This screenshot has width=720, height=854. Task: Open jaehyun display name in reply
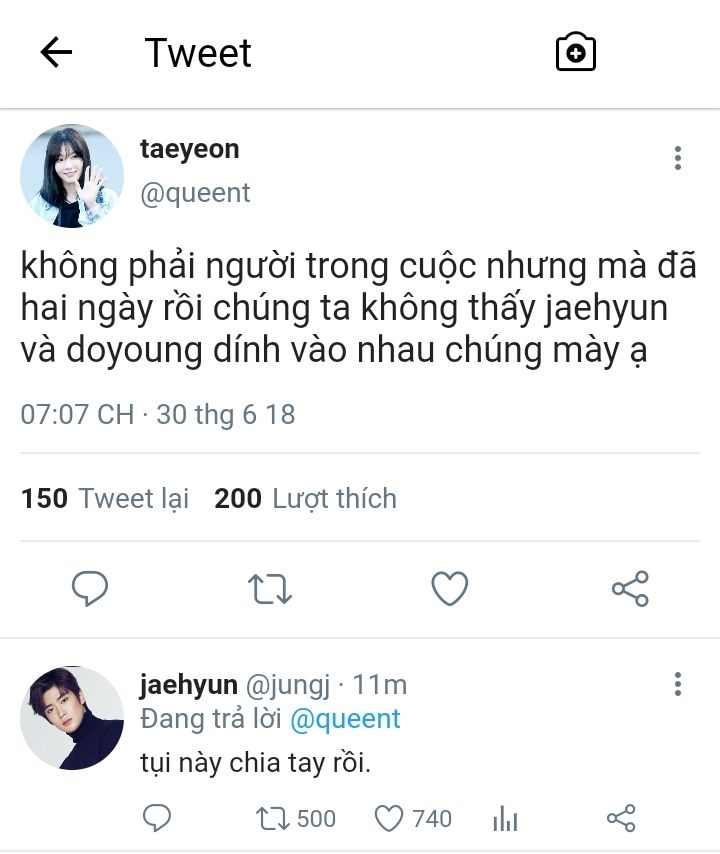(188, 685)
